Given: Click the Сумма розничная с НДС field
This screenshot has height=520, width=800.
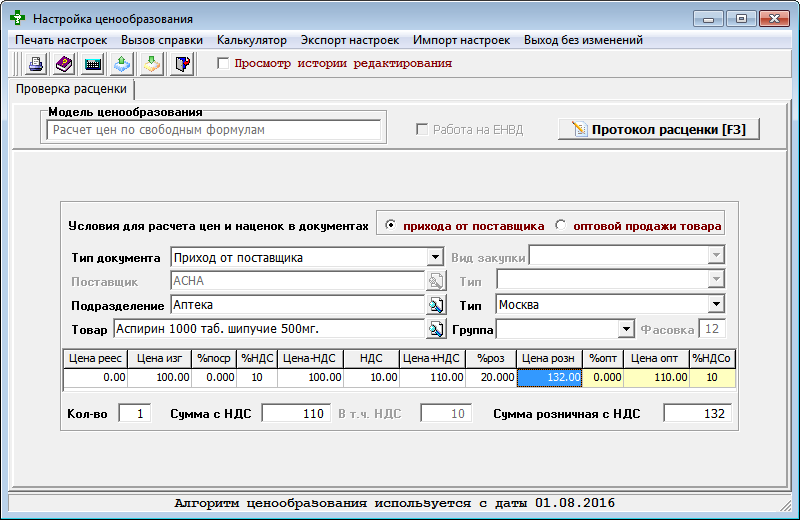Looking at the screenshot, I should click(697, 413).
